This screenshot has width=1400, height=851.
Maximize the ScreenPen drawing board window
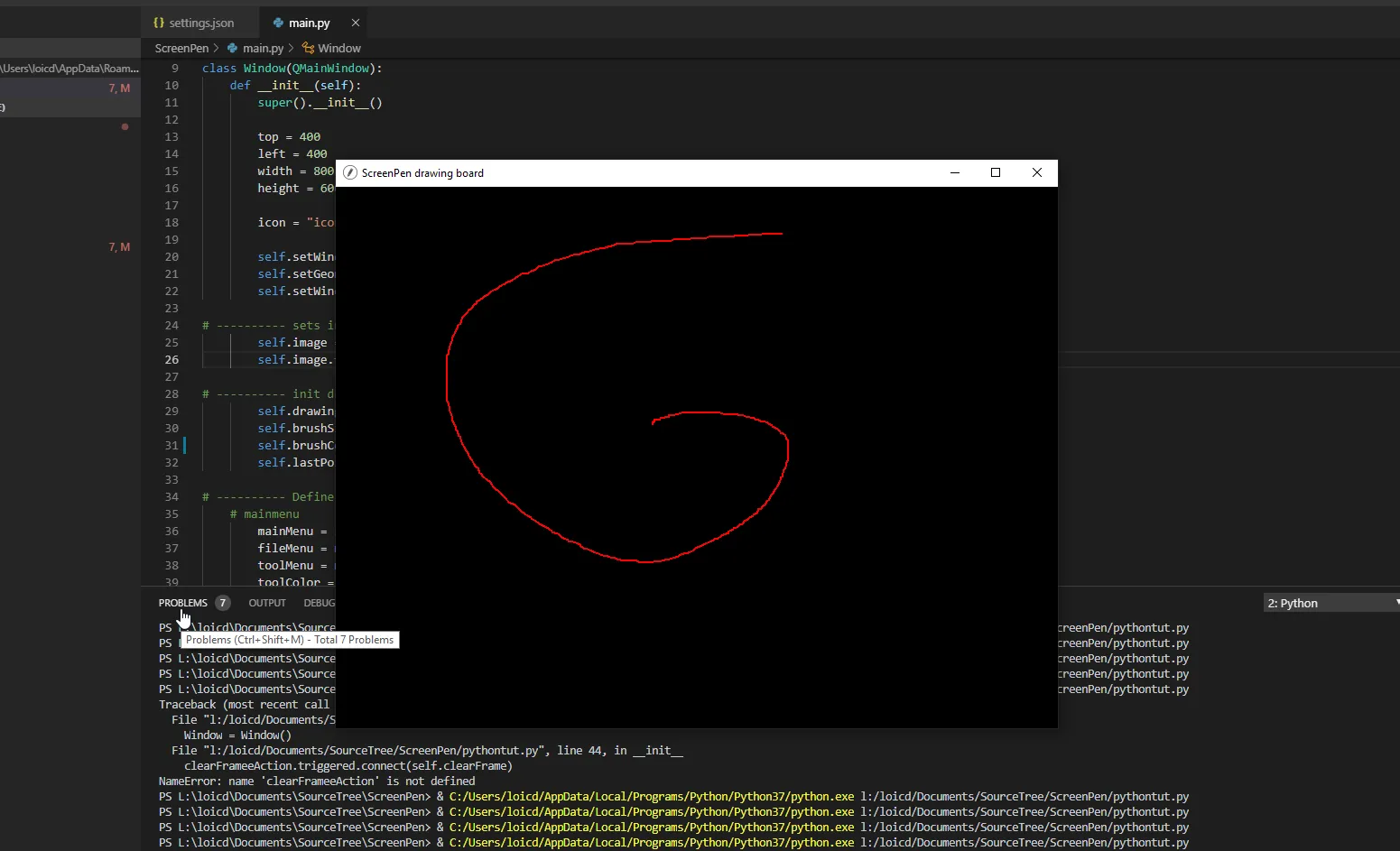(x=996, y=172)
